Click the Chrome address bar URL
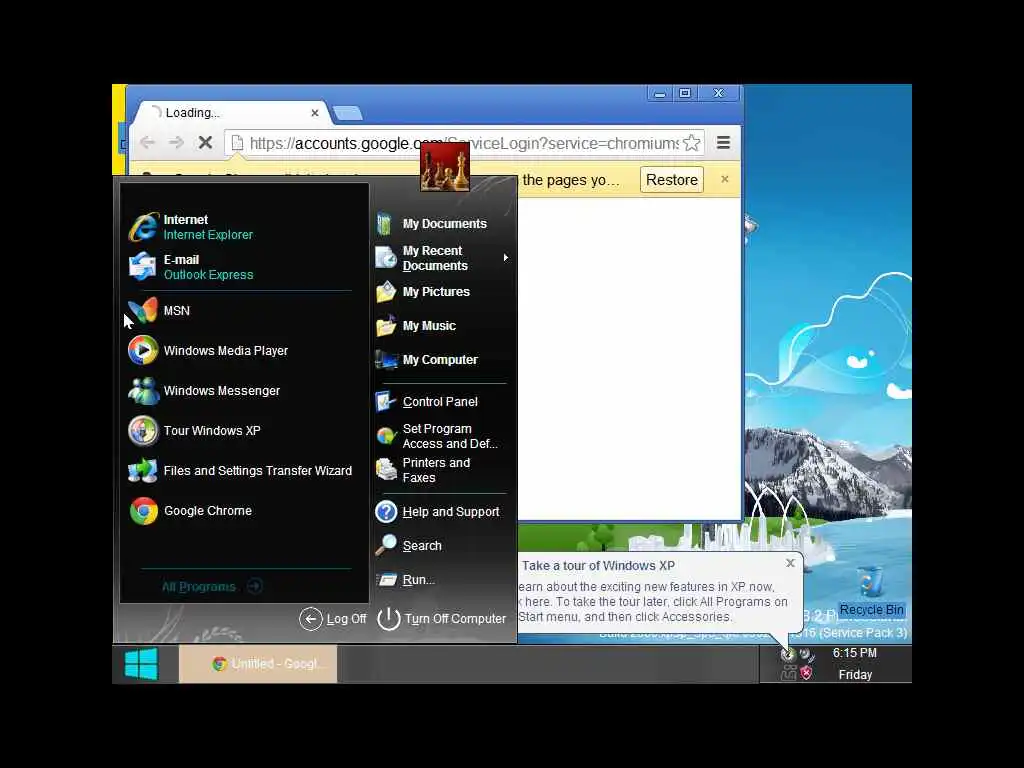 pyautogui.click(x=464, y=143)
